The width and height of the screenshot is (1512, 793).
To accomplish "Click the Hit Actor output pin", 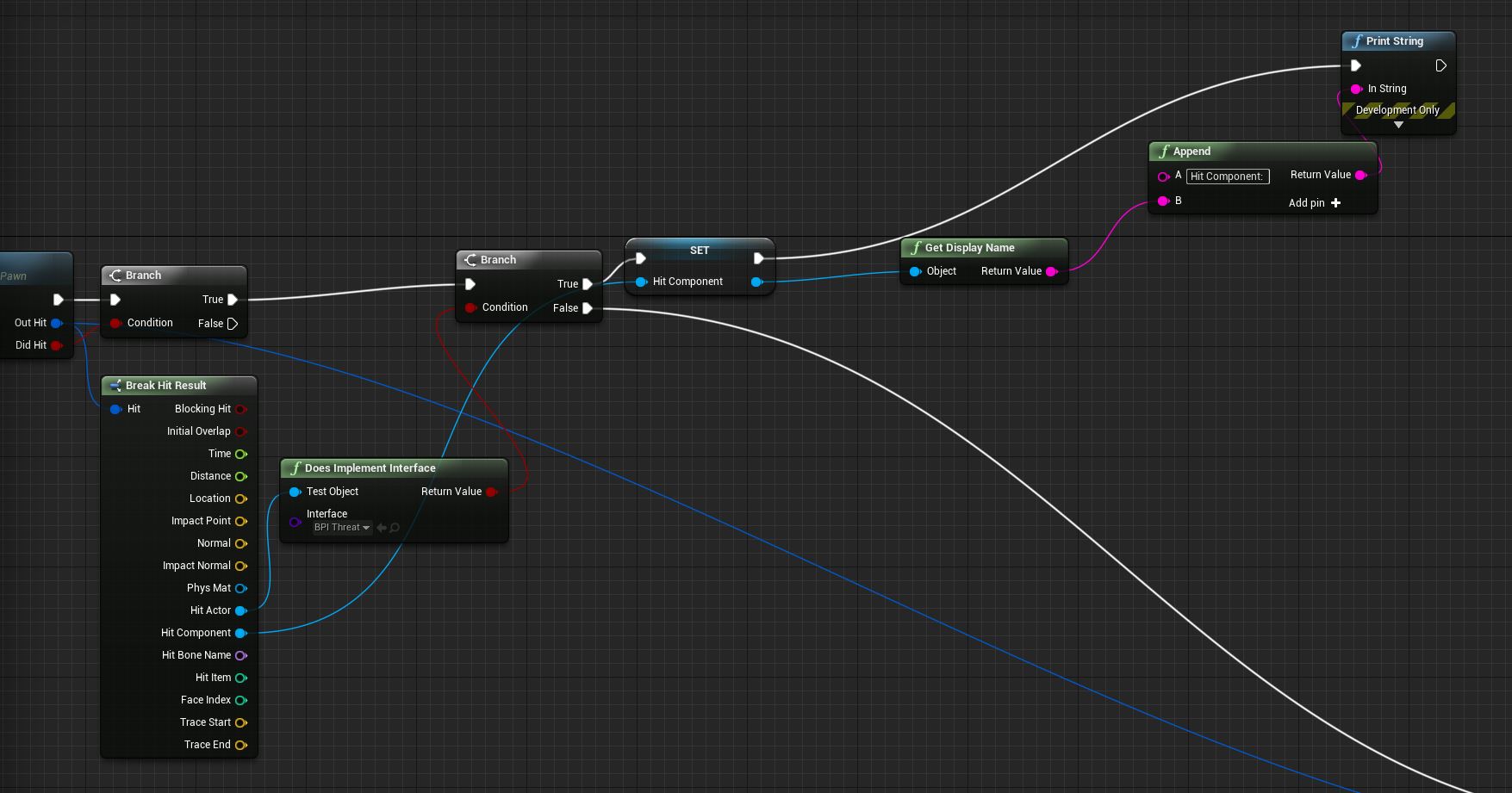I will (x=241, y=610).
